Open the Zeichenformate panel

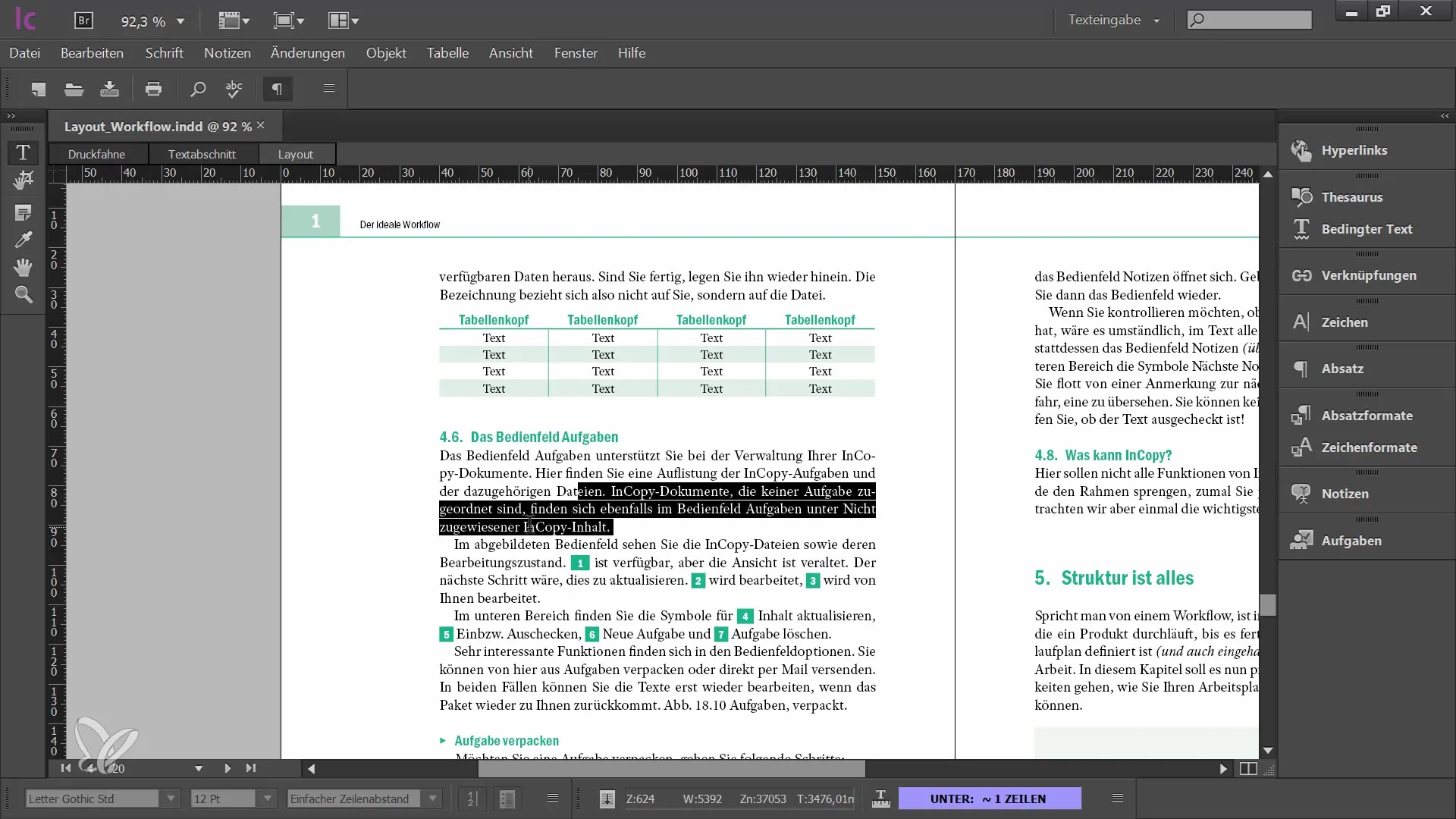pos(1367,447)
